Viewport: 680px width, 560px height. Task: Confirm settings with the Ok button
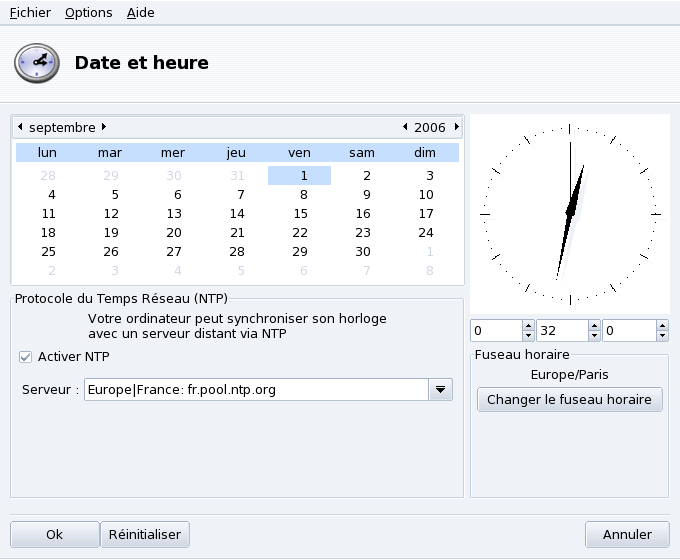click(54, 535)
